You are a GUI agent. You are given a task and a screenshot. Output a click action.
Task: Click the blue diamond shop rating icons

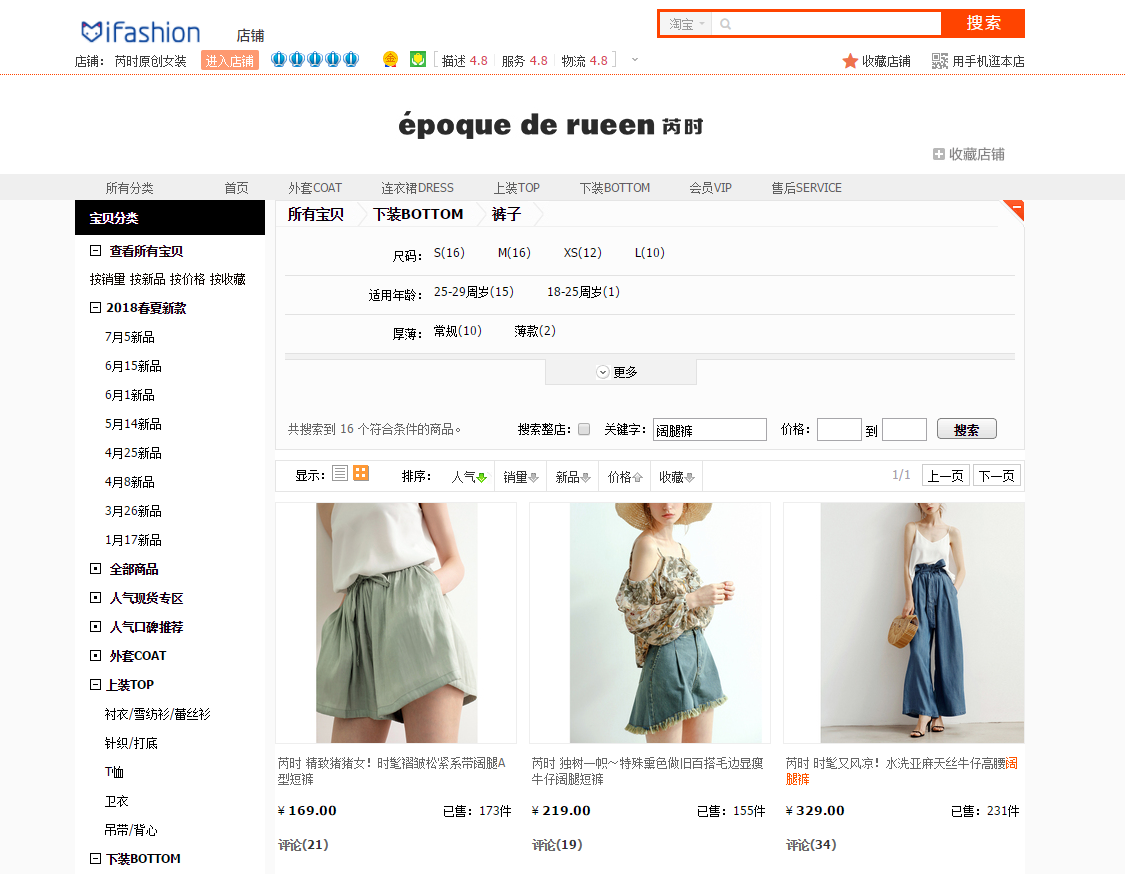[x=315, y=60]
